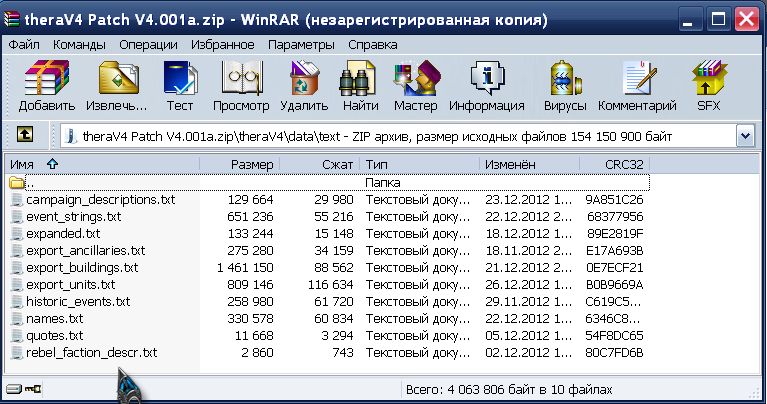Run the Тест archive check icon
Viewport: 767px width, 404px height.
(x=180, y=78)
